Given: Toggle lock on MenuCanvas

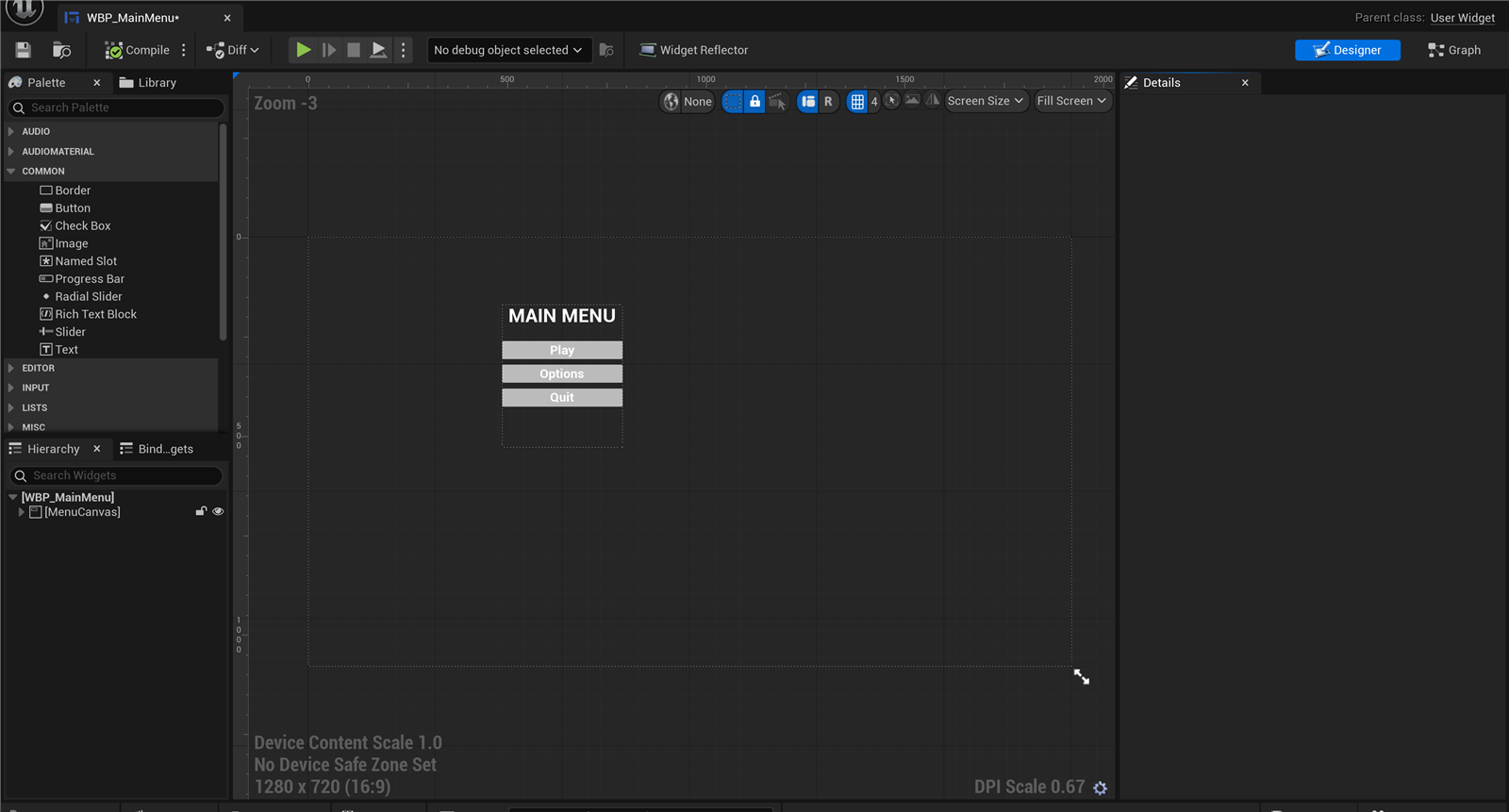Looking at the screenshot, I should click(x=201, y=512).
